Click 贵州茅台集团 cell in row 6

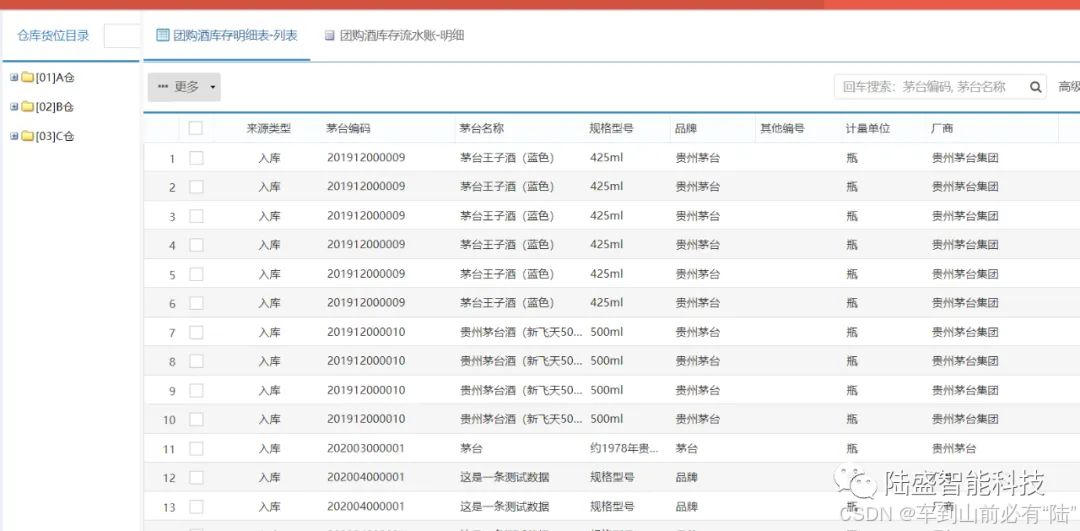[x=965, y=303]
